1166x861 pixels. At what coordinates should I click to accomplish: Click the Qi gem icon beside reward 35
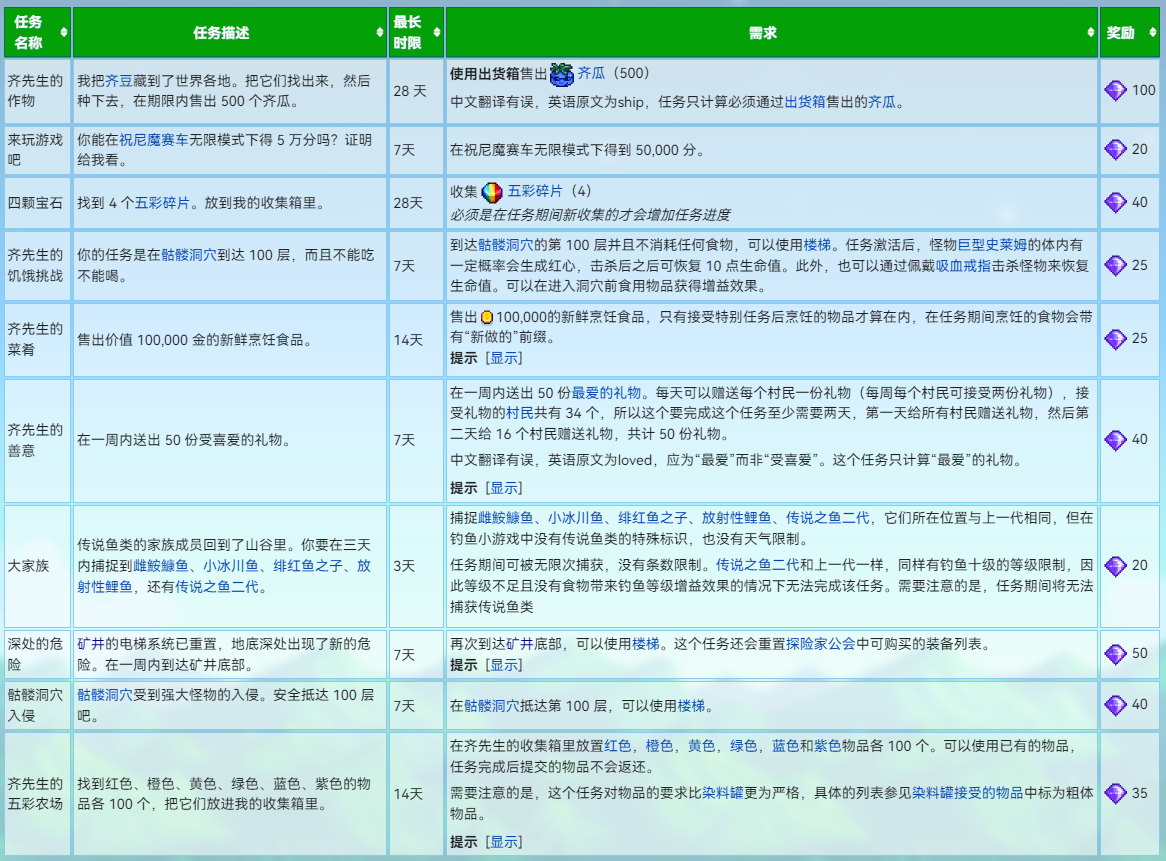pos(1115,793)
